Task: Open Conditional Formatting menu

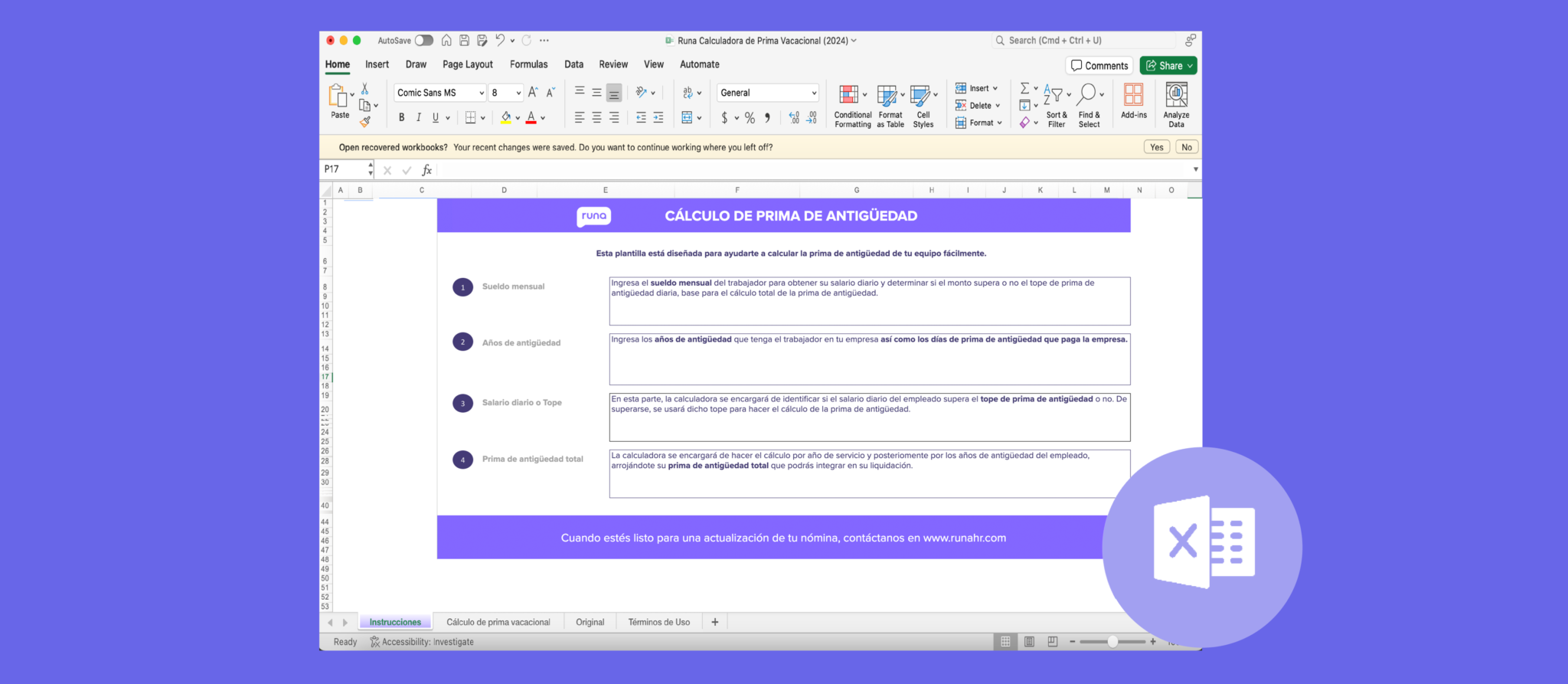Action: [852, 106]
